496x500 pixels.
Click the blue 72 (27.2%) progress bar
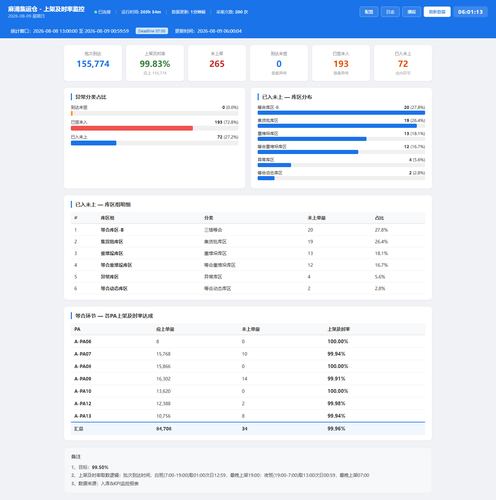(x=94, y=143)
